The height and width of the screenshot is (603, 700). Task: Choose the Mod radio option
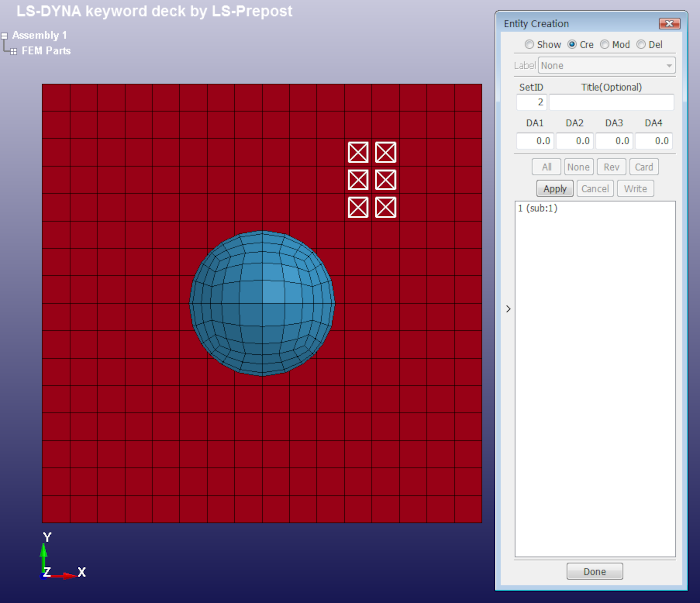pos(605,45)
